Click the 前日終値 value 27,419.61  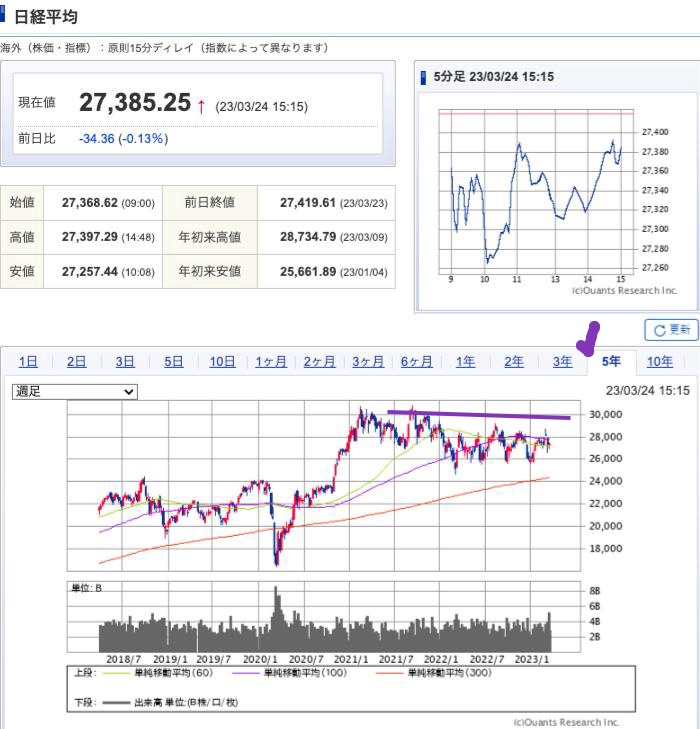coord(308,203)
